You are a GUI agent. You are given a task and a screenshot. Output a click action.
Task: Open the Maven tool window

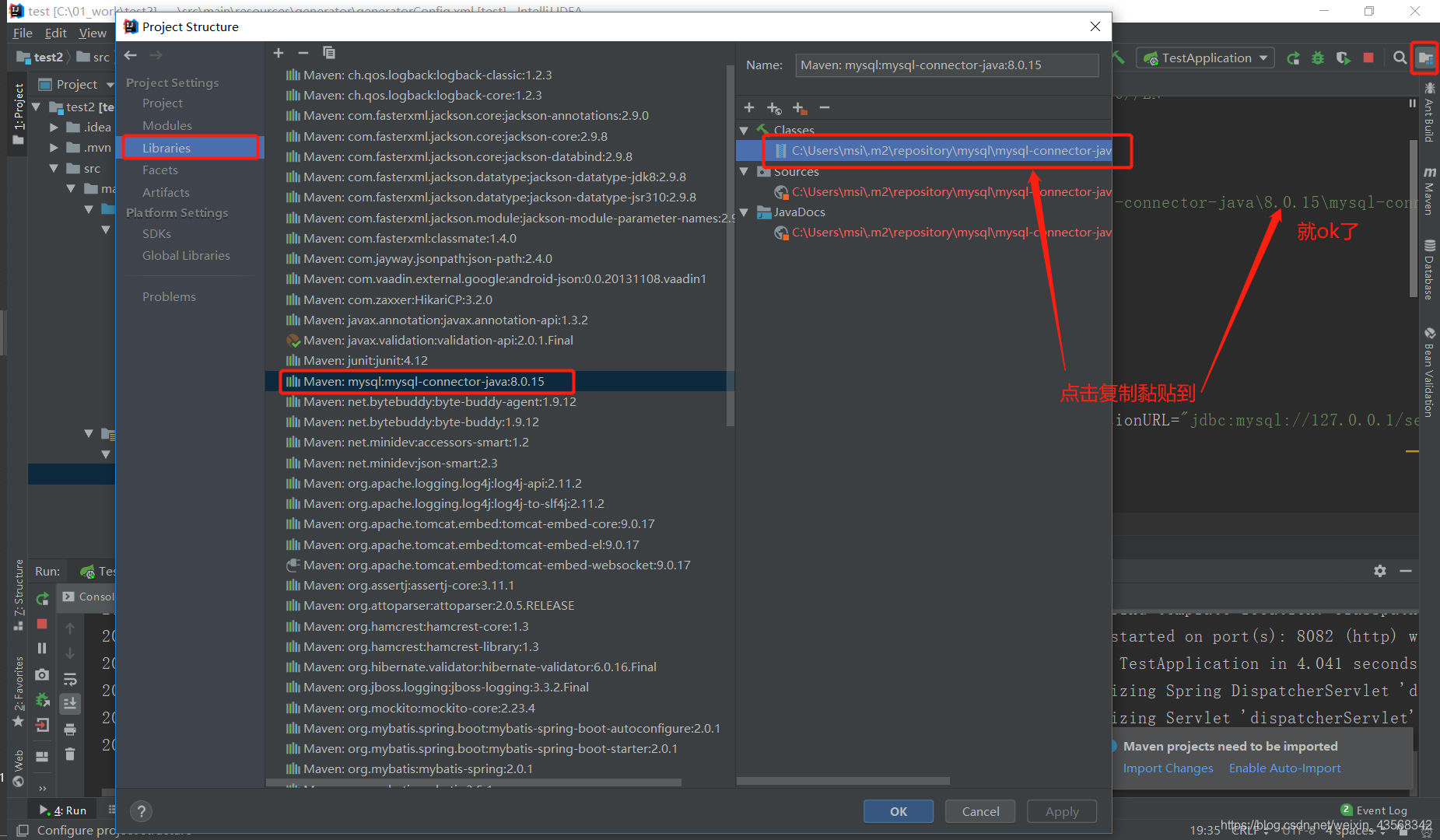coord(1429,191)
